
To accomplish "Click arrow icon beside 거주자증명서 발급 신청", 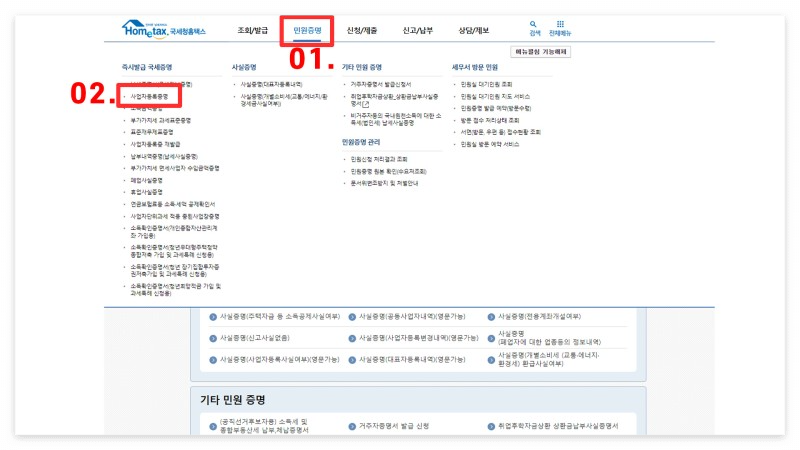I will point(352,427).
